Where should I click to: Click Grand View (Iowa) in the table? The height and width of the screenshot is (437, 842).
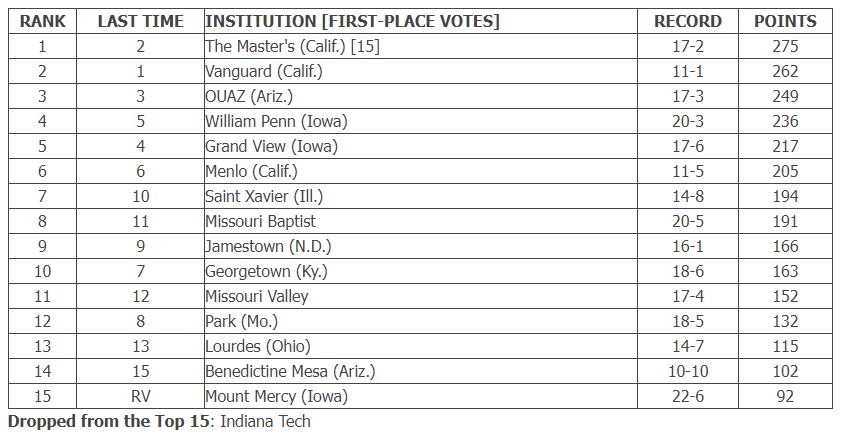[x=271, y=146]
